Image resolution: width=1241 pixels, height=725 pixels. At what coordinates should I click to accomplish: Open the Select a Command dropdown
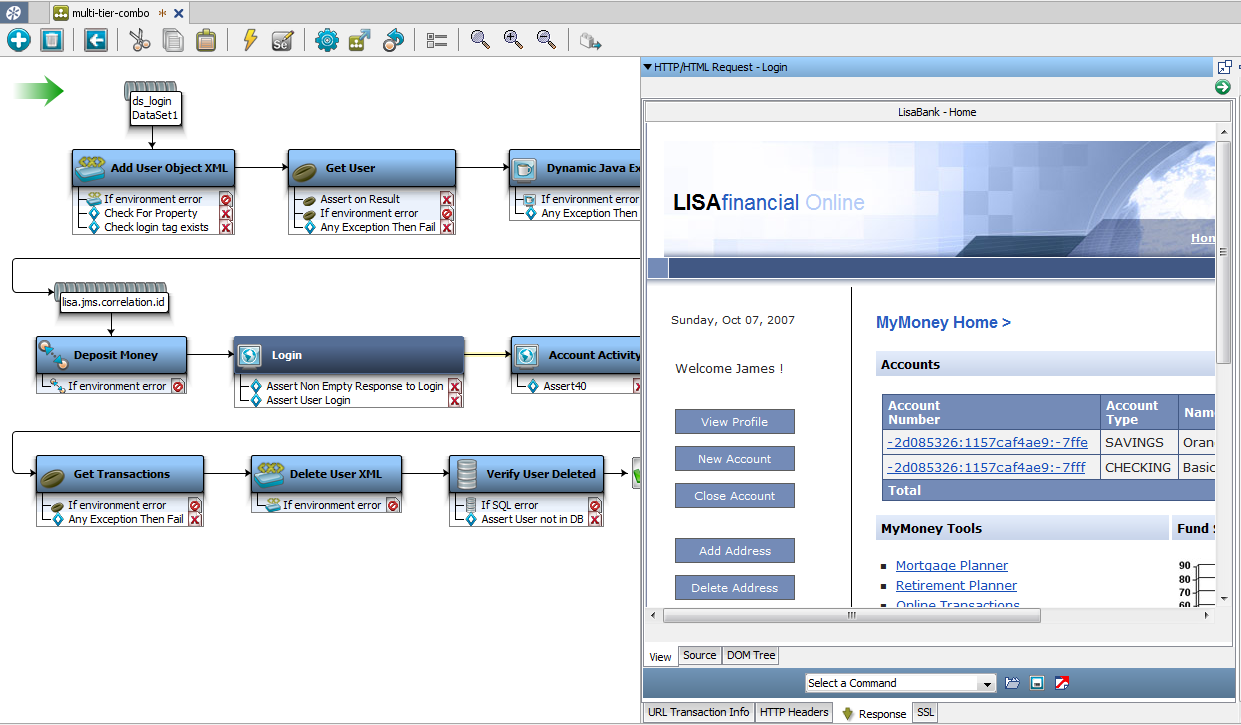(898, 682)
